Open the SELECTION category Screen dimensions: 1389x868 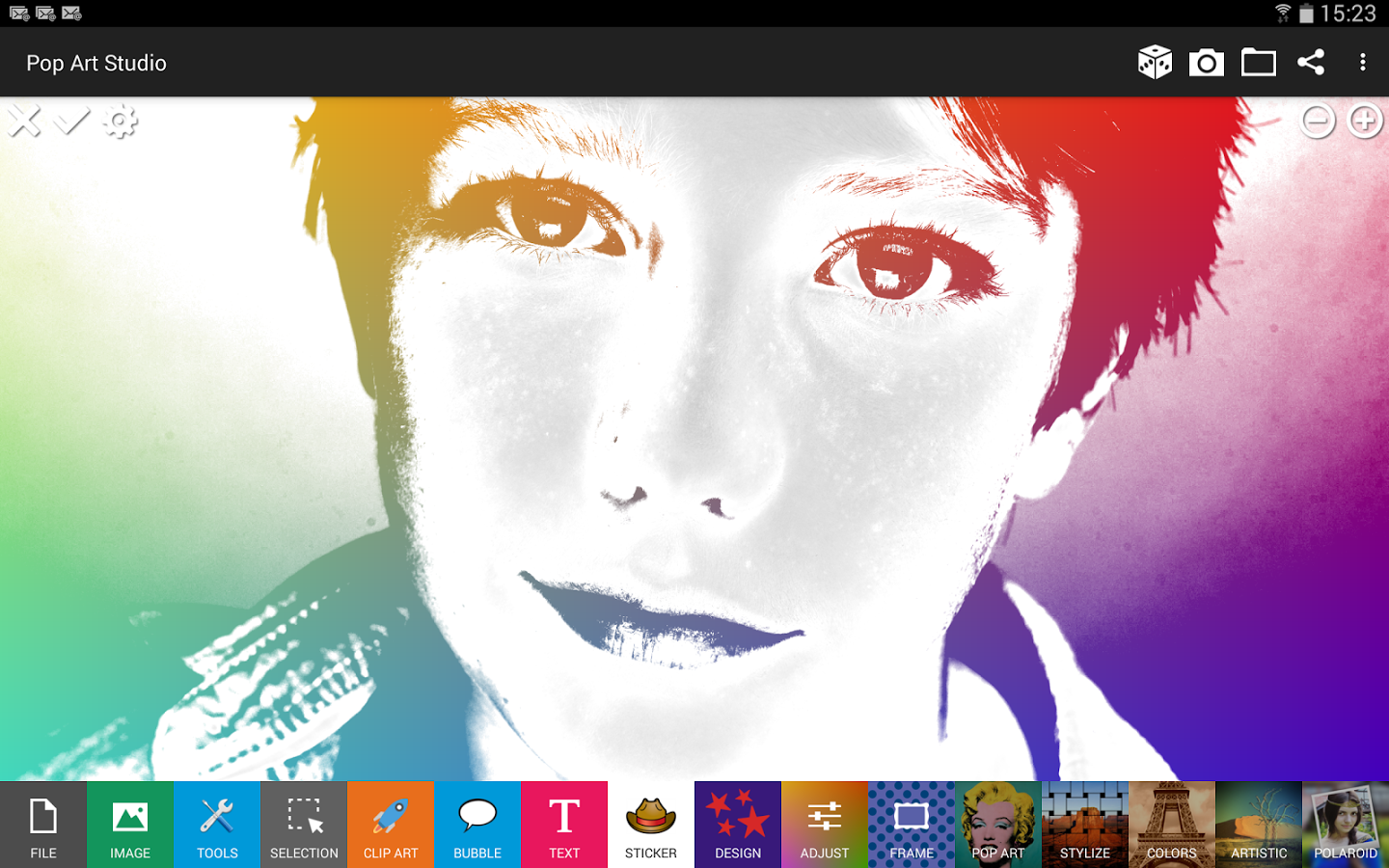pyautogui.click(x=304, y=825)
